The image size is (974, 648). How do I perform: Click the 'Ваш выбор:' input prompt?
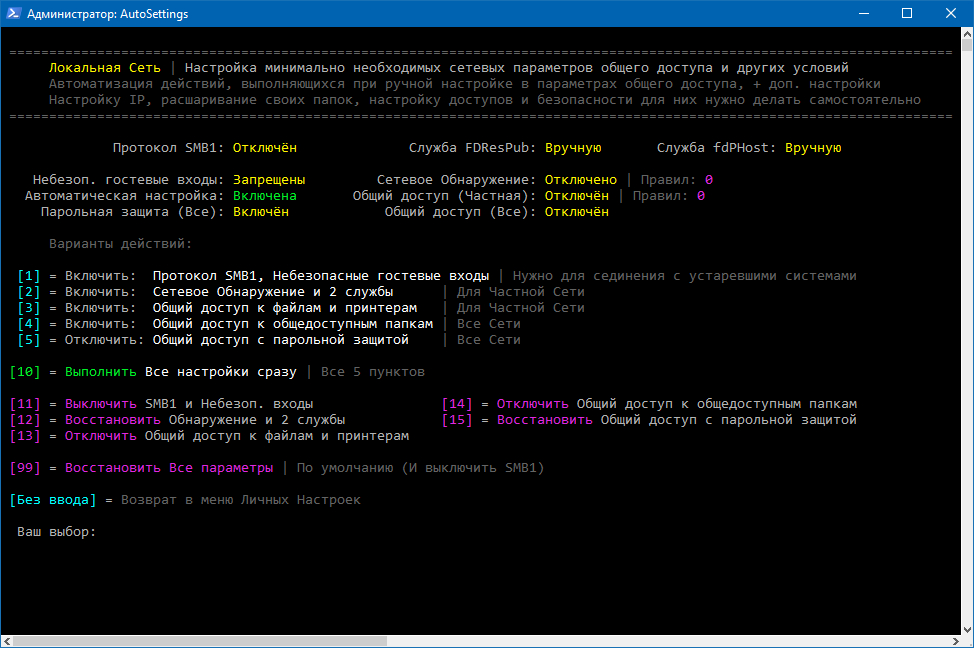click(57, 532)
